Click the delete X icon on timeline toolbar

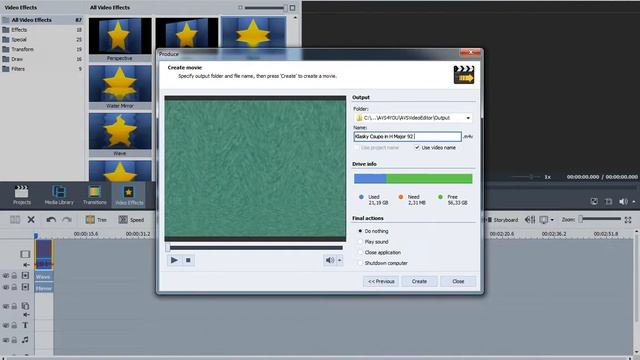pos(31,220)
